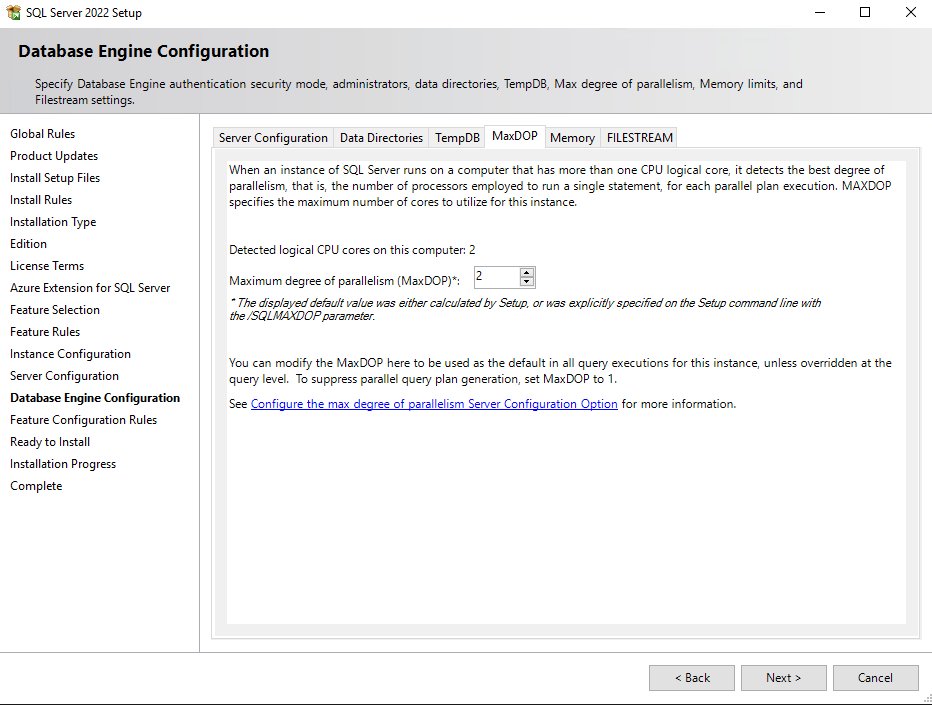Select Ready to Install step
The image size is (932, 705).
(x=50, y=442)
